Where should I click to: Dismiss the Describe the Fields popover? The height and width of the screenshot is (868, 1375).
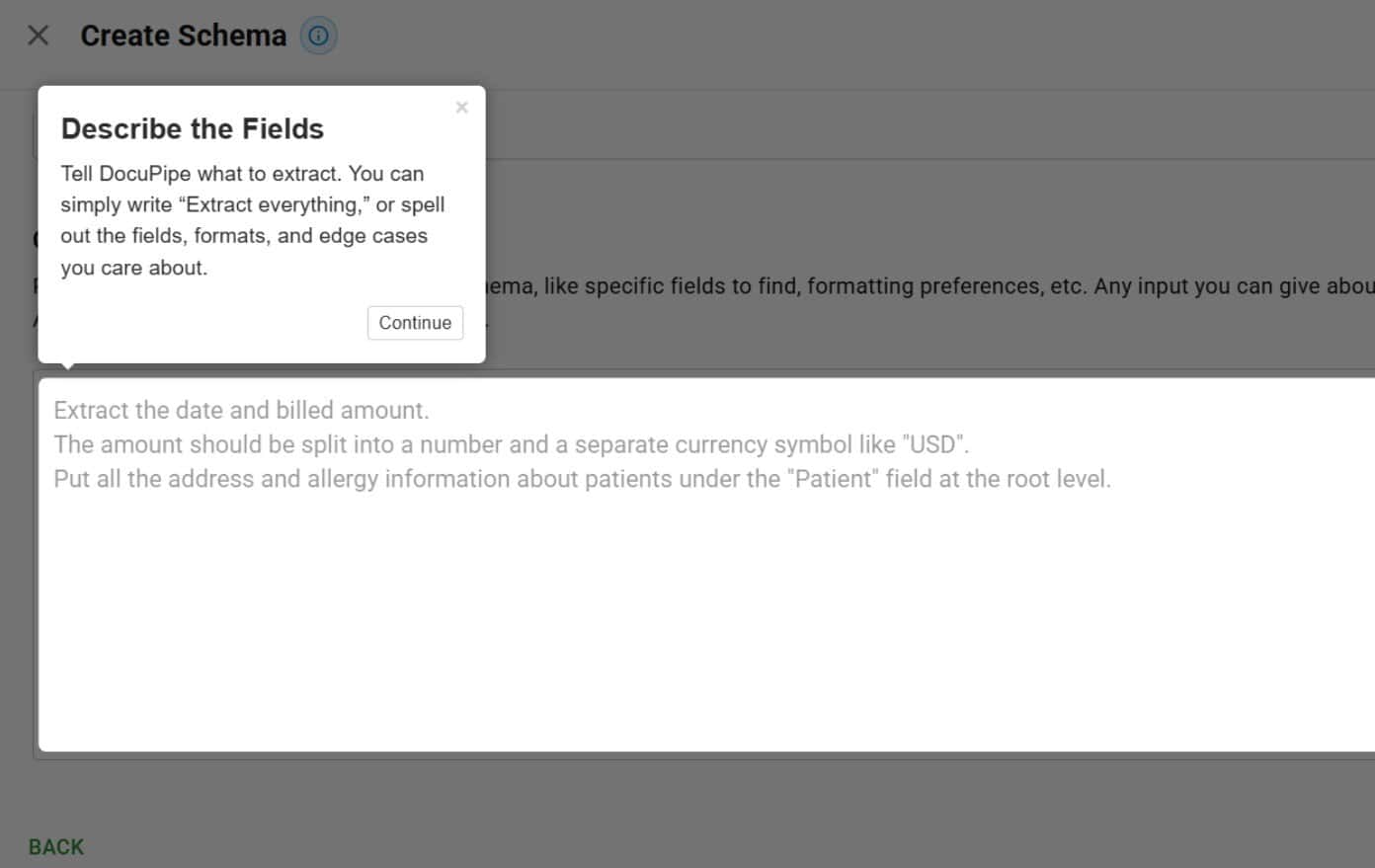pyautogui.click(x=461, y=108)
